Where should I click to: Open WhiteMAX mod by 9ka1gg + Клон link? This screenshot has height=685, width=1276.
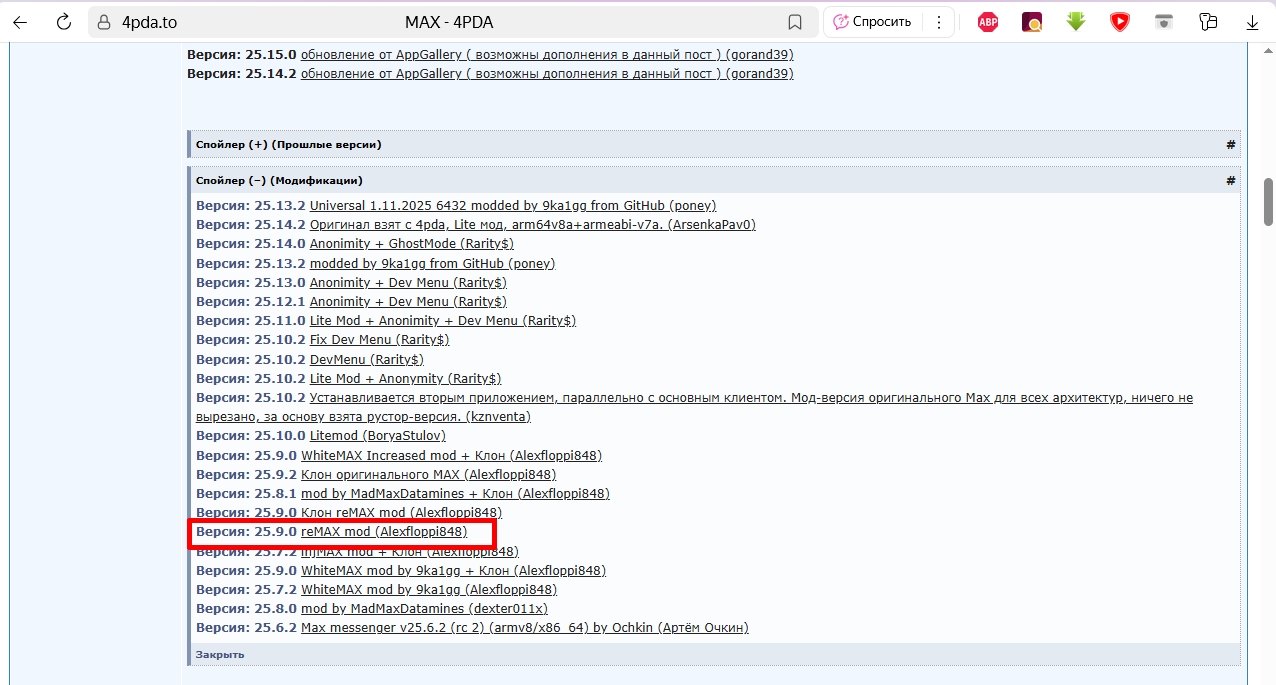pos(453,570)
